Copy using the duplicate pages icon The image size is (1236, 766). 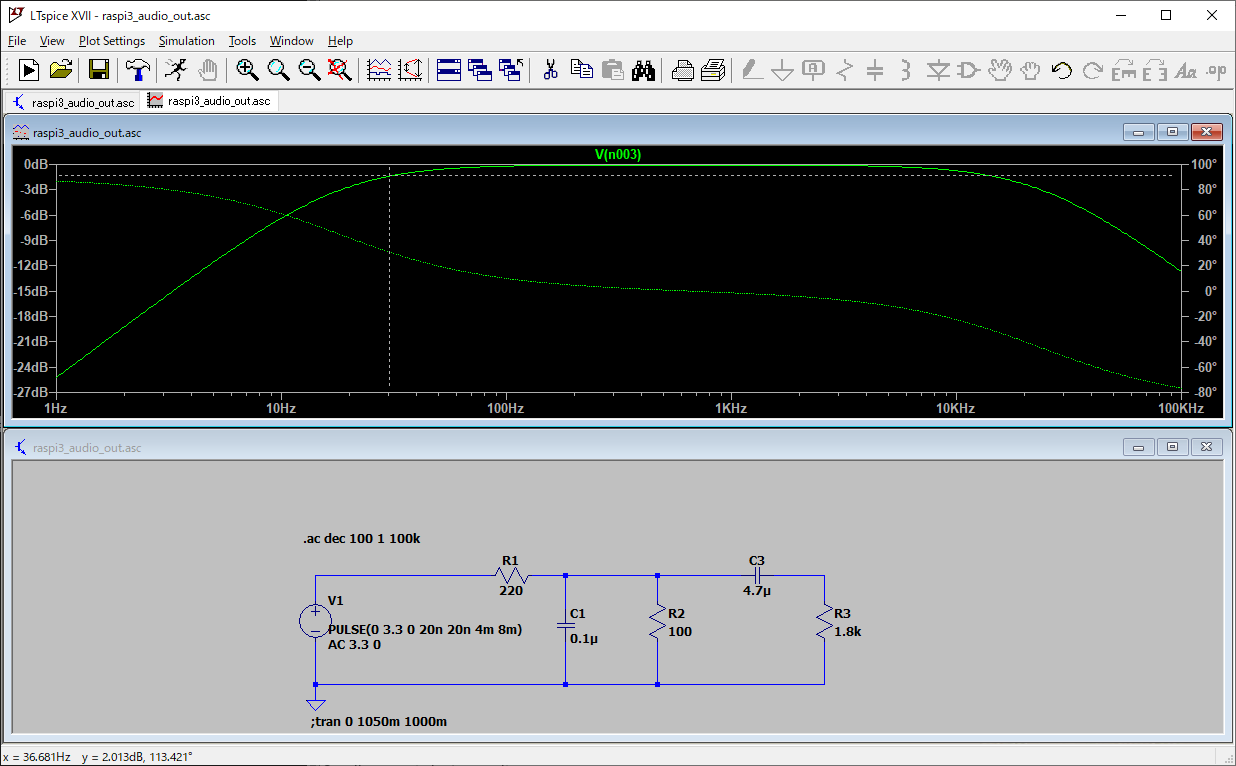pyautogui.click(x=581, y=70)
